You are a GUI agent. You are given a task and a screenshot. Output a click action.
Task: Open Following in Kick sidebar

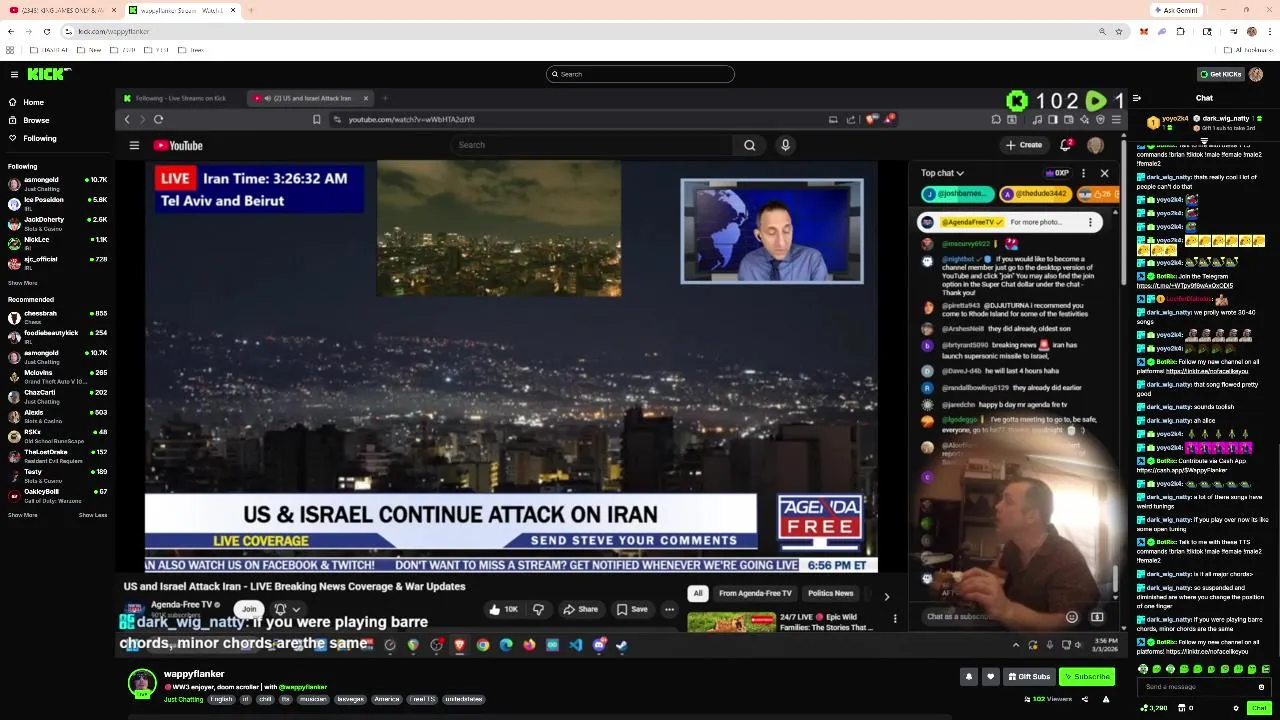pos(39,138)
